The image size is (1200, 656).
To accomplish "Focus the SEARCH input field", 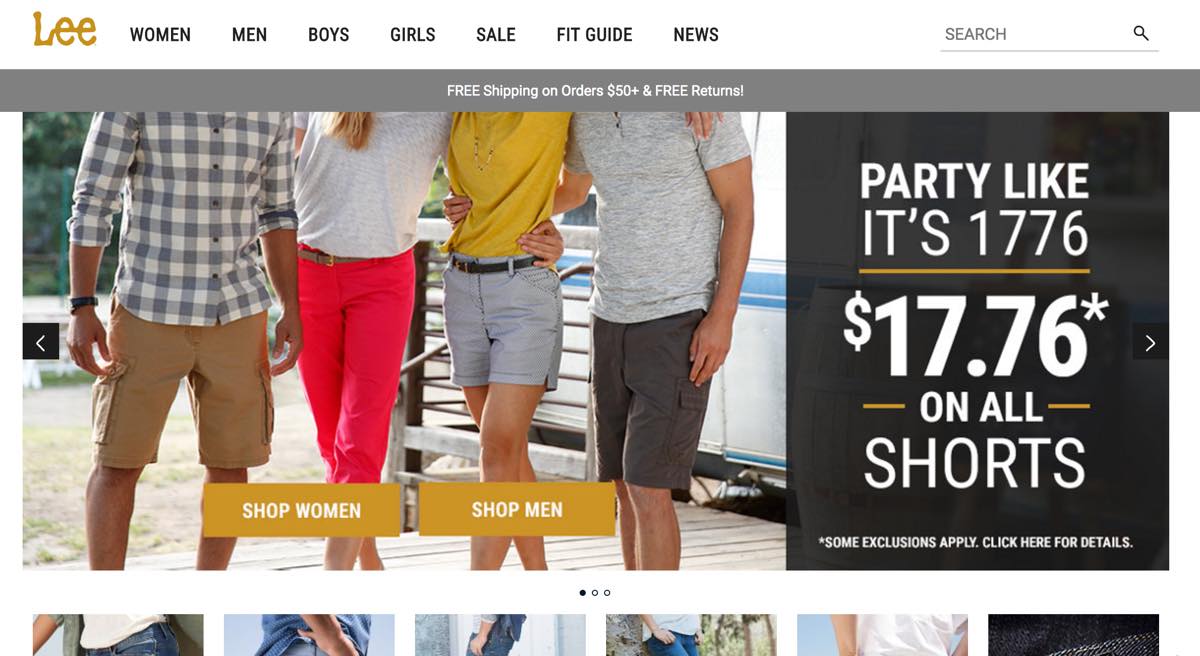I will 1035,34.
